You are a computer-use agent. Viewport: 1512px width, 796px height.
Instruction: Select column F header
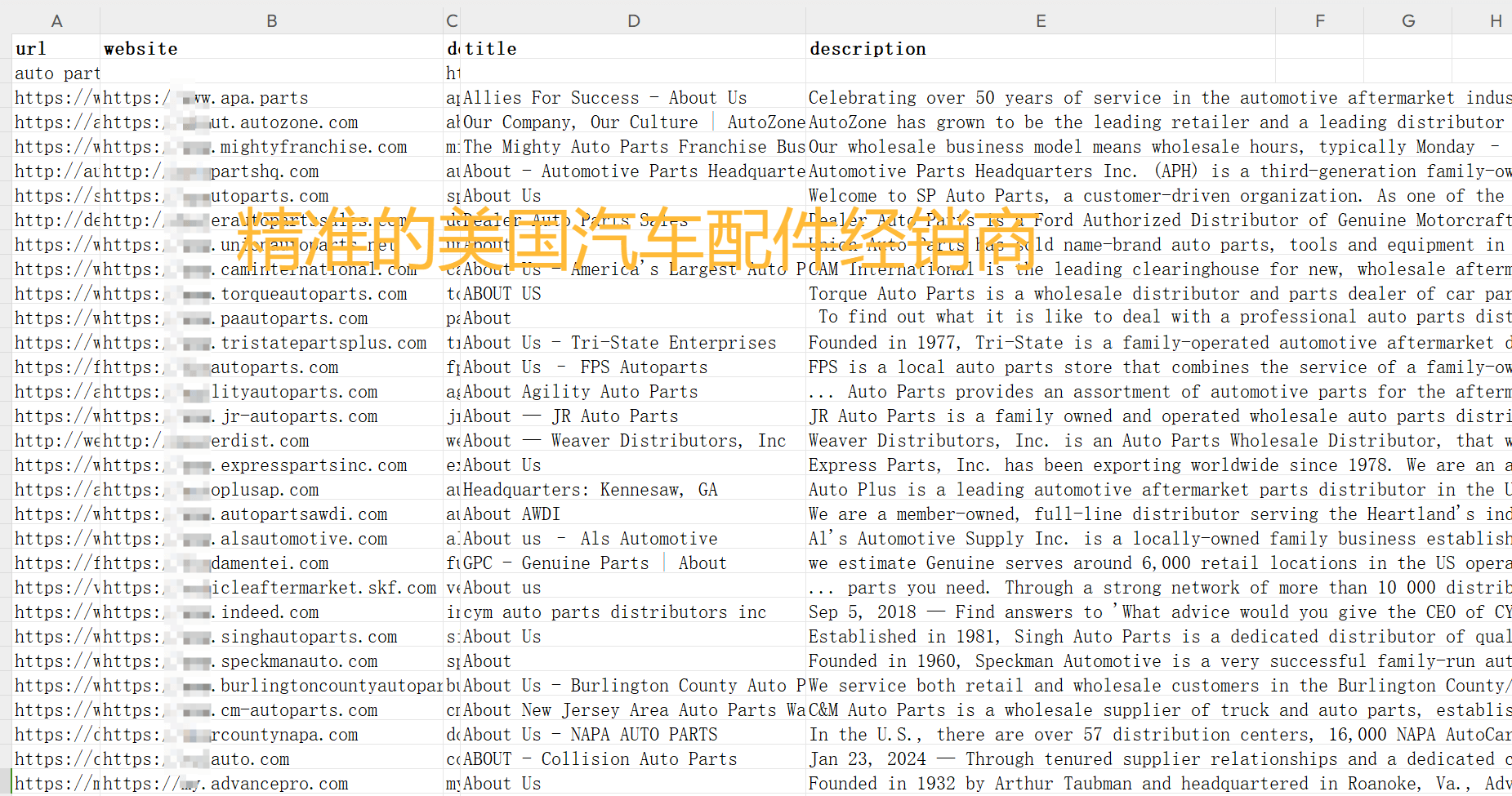tap(1319, 20)
